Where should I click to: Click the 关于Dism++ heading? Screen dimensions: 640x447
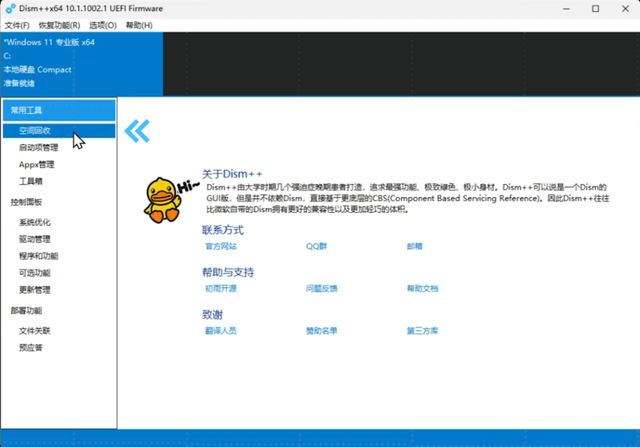click(x=232, y=174)
